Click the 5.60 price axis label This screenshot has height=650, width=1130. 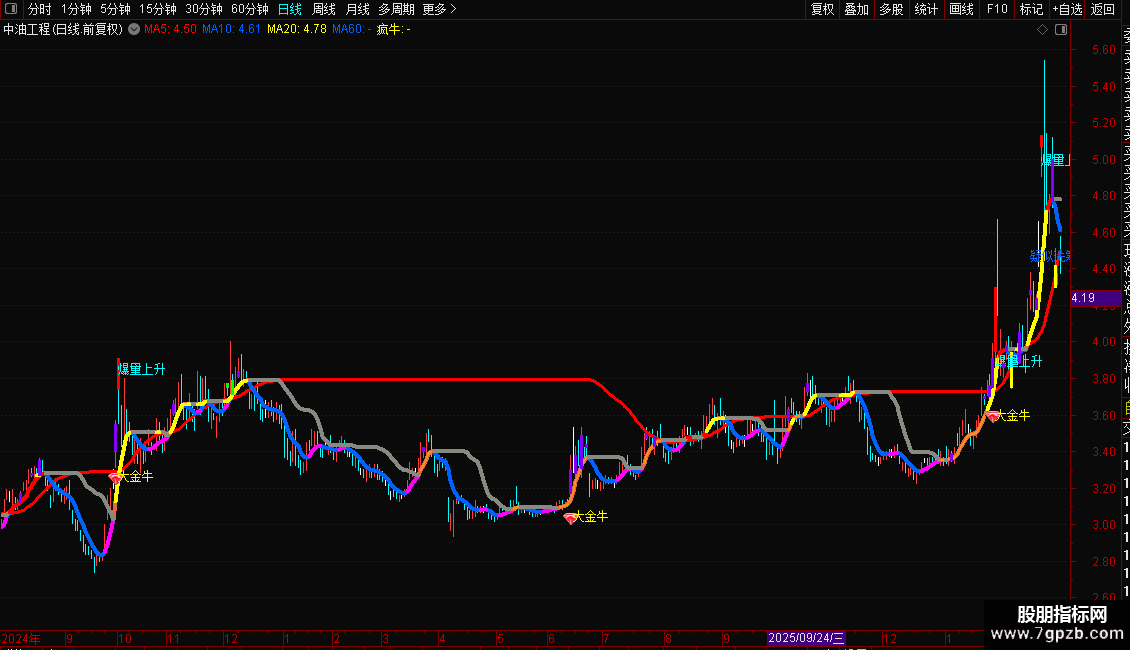click(1103, 50)
